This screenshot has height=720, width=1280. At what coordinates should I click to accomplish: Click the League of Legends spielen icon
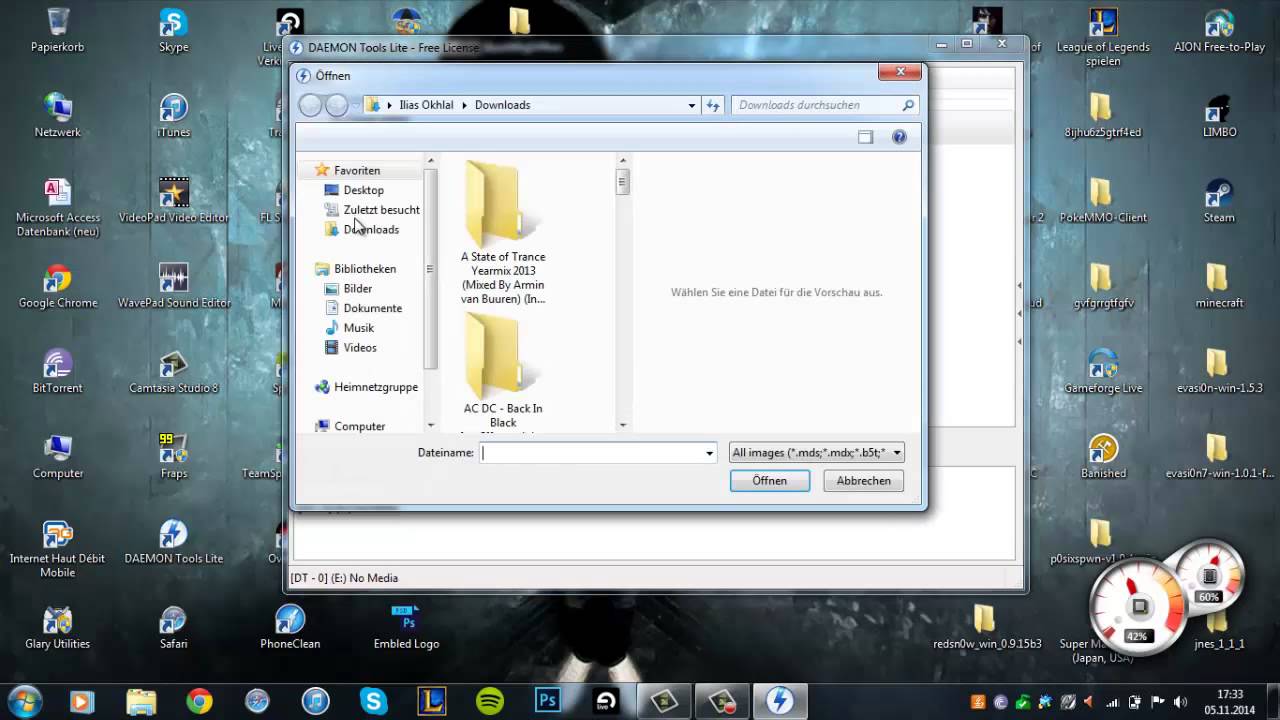pos(1103,38)
